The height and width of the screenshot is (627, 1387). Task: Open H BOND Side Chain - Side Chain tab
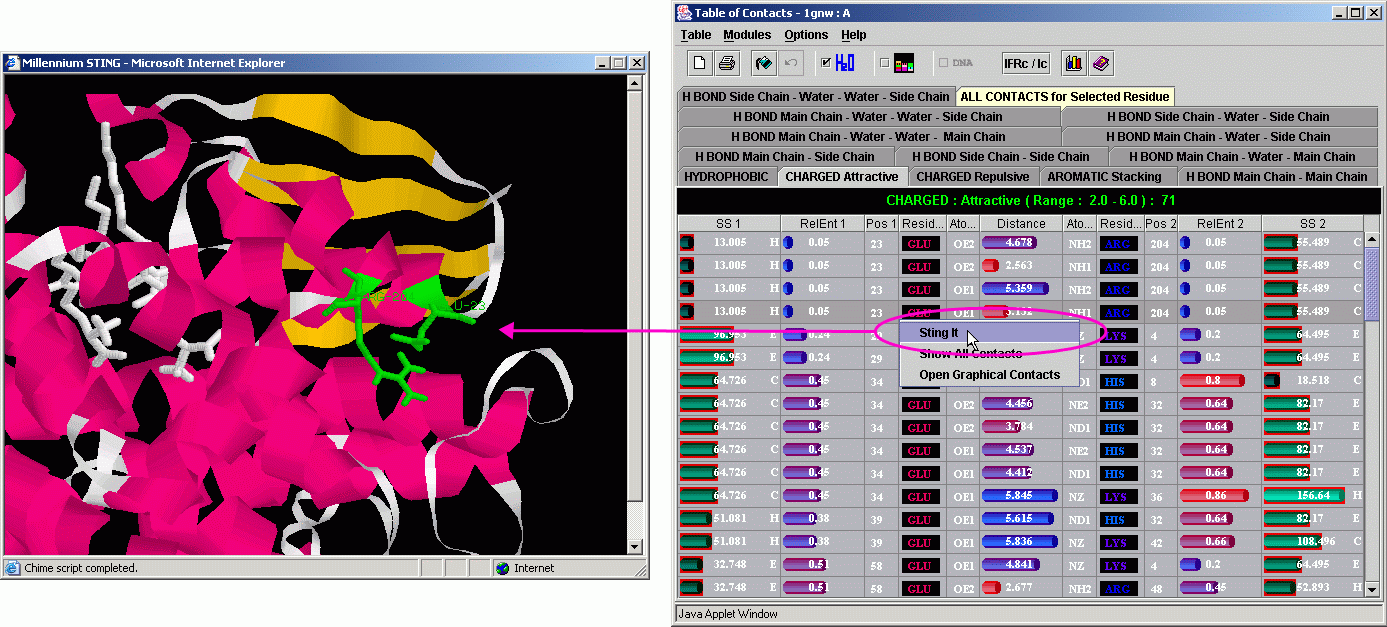1000,157
